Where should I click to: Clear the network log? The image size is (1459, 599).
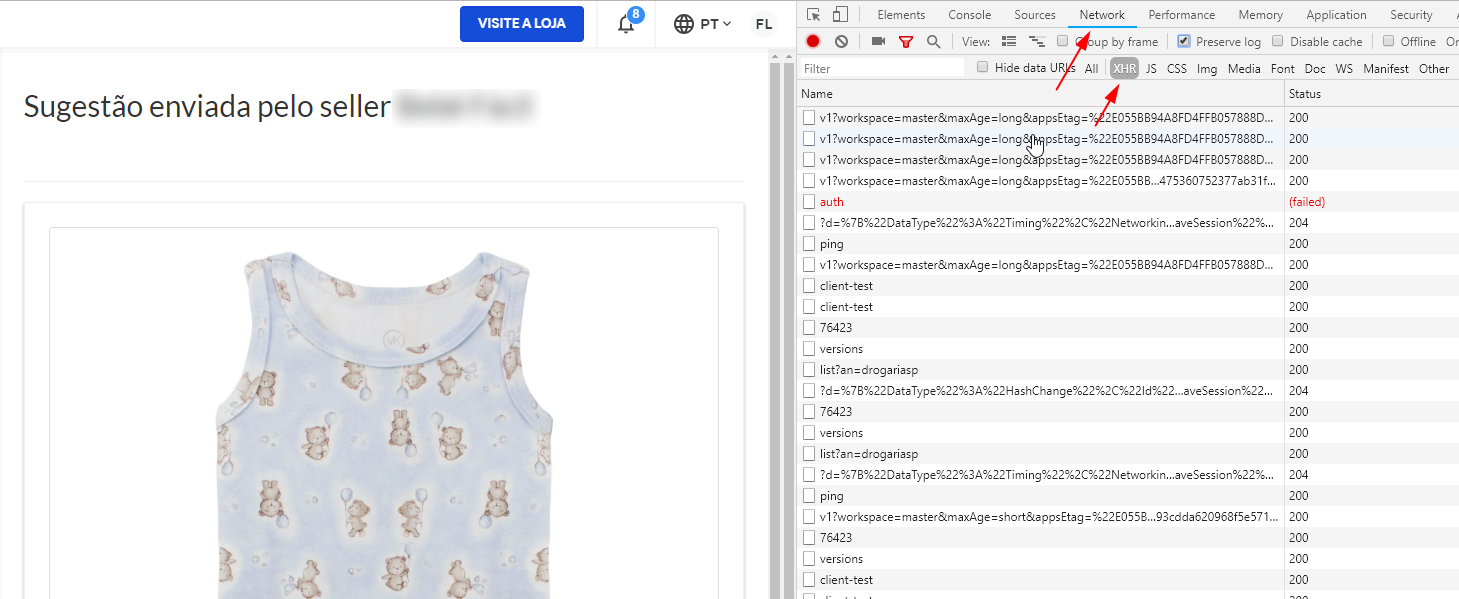pos(841,42)
